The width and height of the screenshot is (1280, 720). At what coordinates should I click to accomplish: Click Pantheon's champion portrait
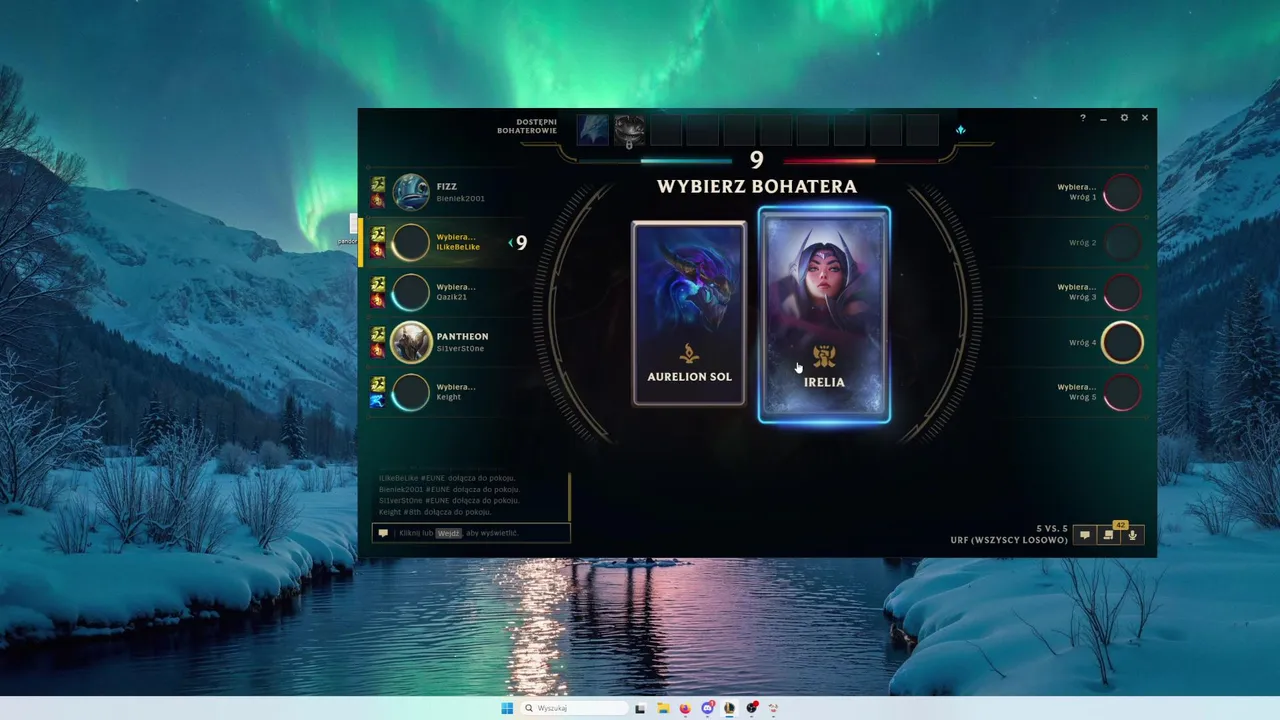click(411, 342)
